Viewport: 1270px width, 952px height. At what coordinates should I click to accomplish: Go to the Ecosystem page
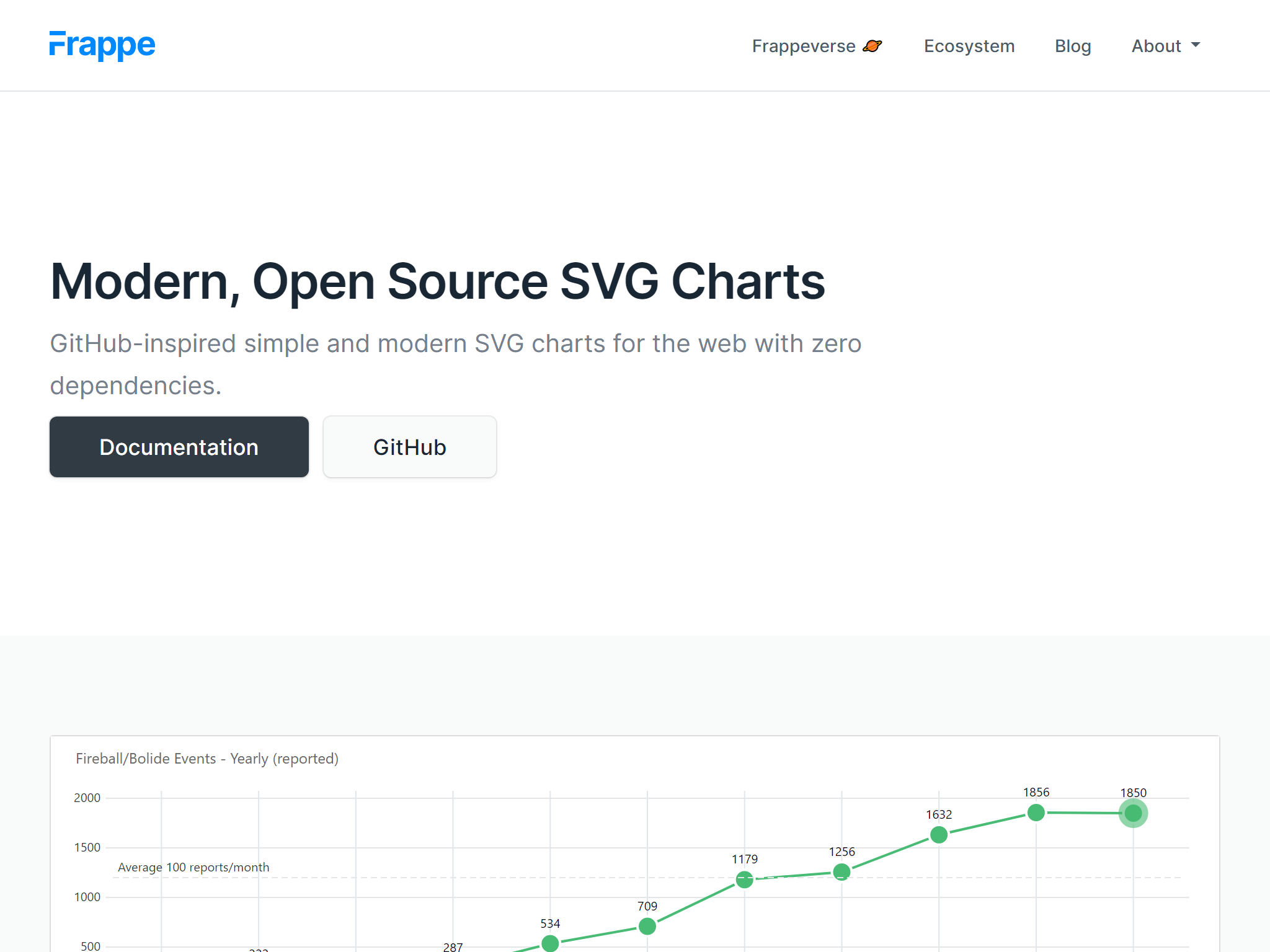[969, 46]
